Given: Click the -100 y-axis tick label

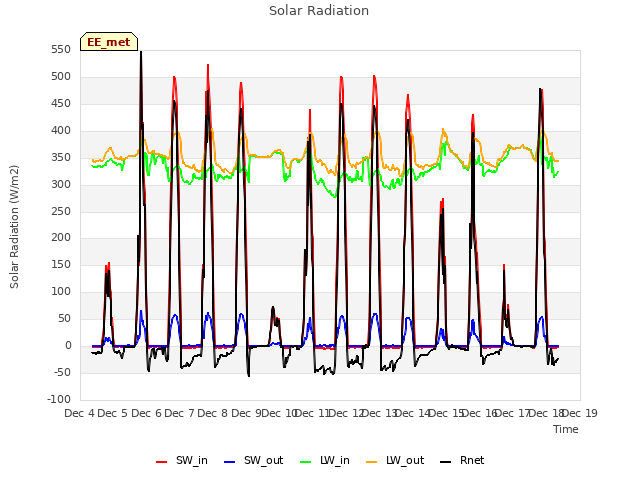Looking at the screenshot, I should click(x=59, y=399).
